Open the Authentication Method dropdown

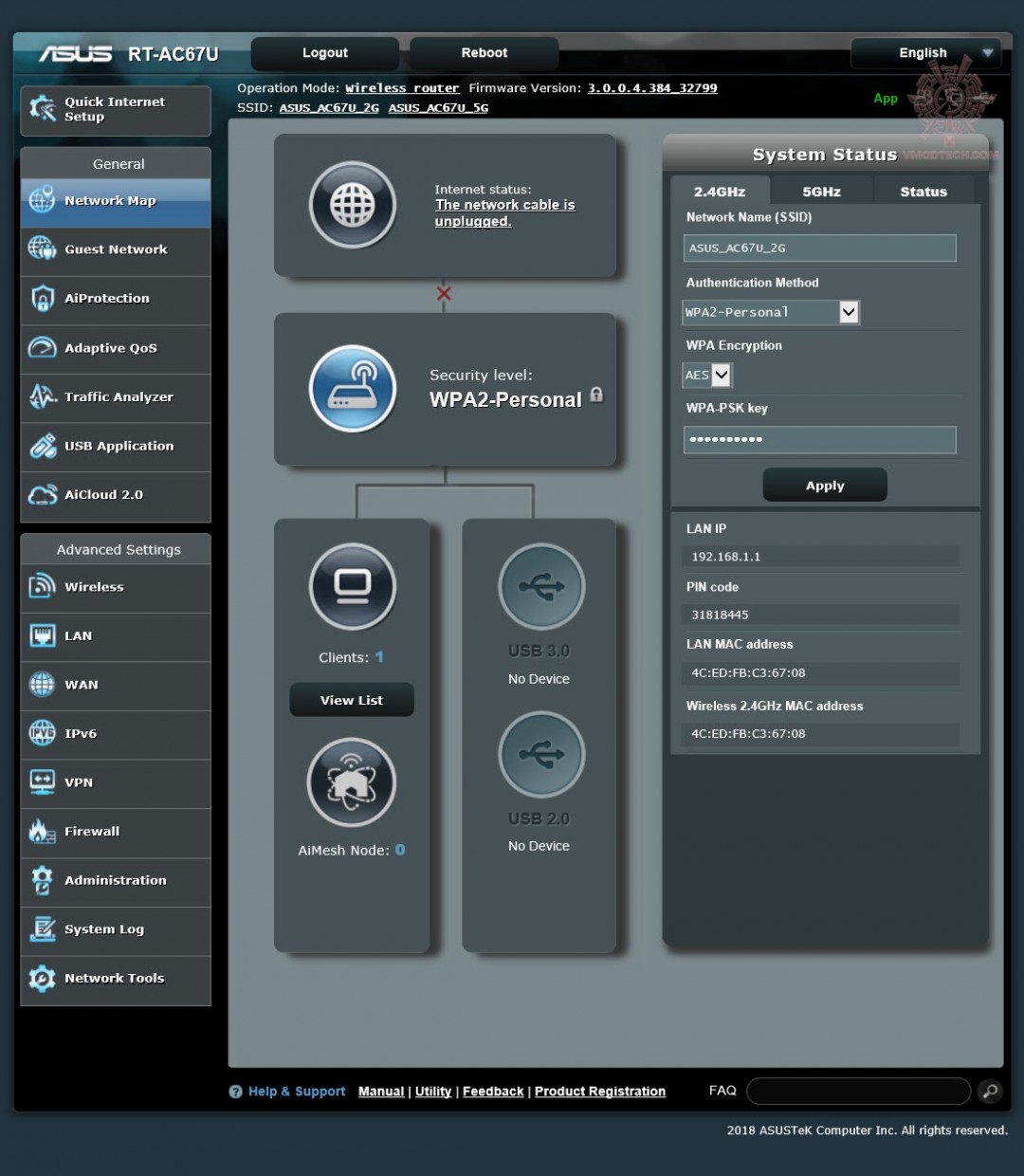point(771,312)
